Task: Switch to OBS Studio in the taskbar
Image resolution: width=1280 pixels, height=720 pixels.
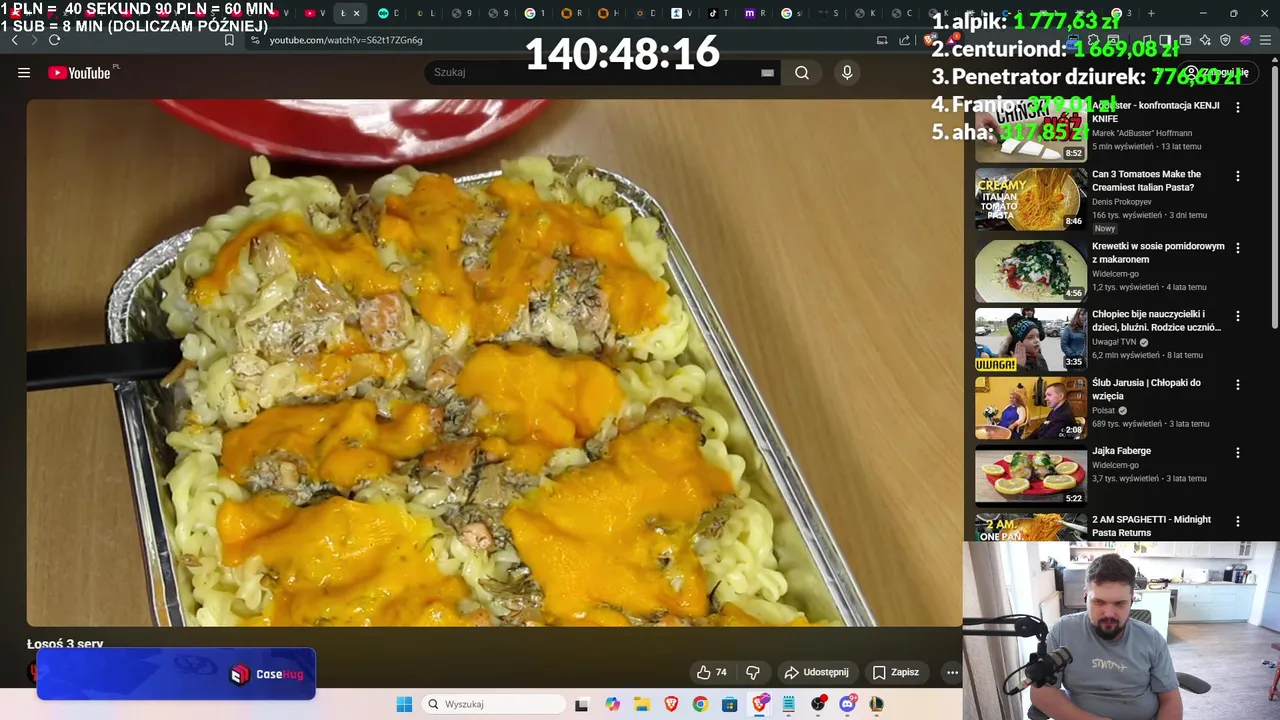Action: pos(819,704)
